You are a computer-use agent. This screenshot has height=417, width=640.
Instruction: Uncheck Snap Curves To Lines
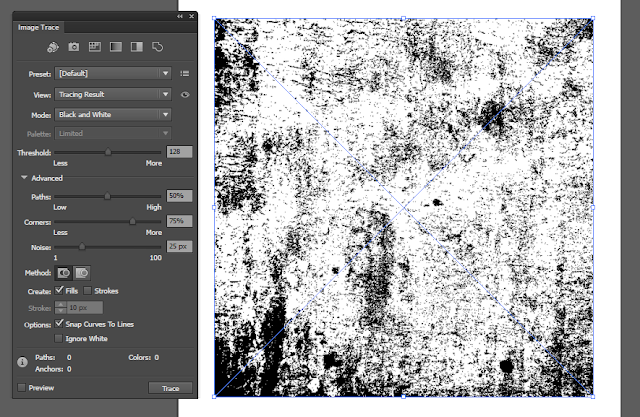coord(59,324)
